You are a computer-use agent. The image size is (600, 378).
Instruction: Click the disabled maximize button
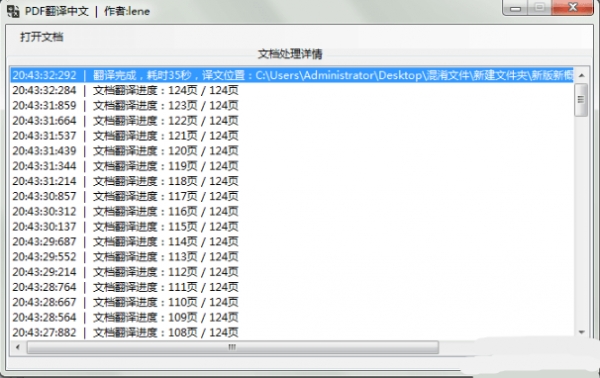540,8
